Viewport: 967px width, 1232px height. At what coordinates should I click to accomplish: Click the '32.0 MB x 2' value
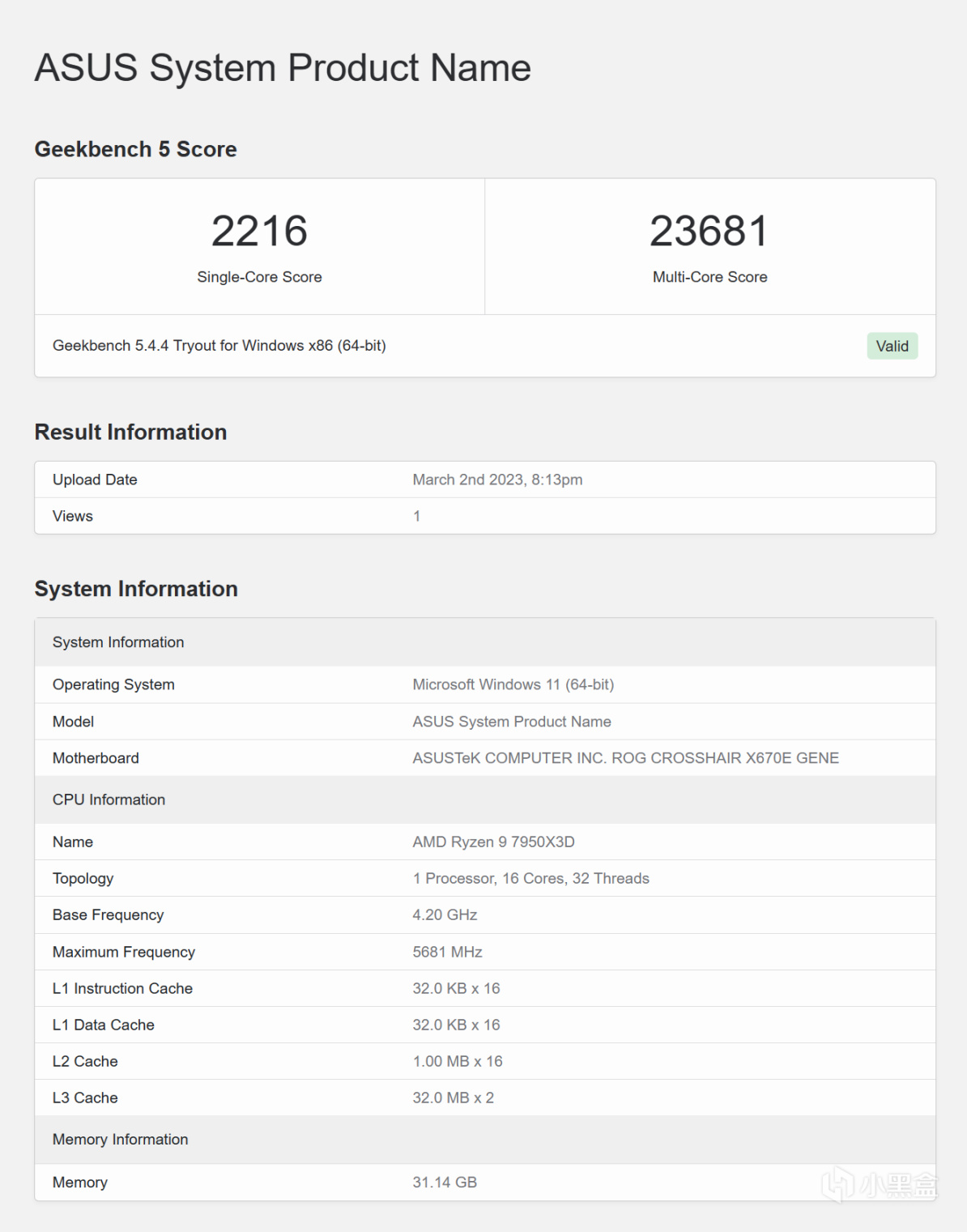453,1098
